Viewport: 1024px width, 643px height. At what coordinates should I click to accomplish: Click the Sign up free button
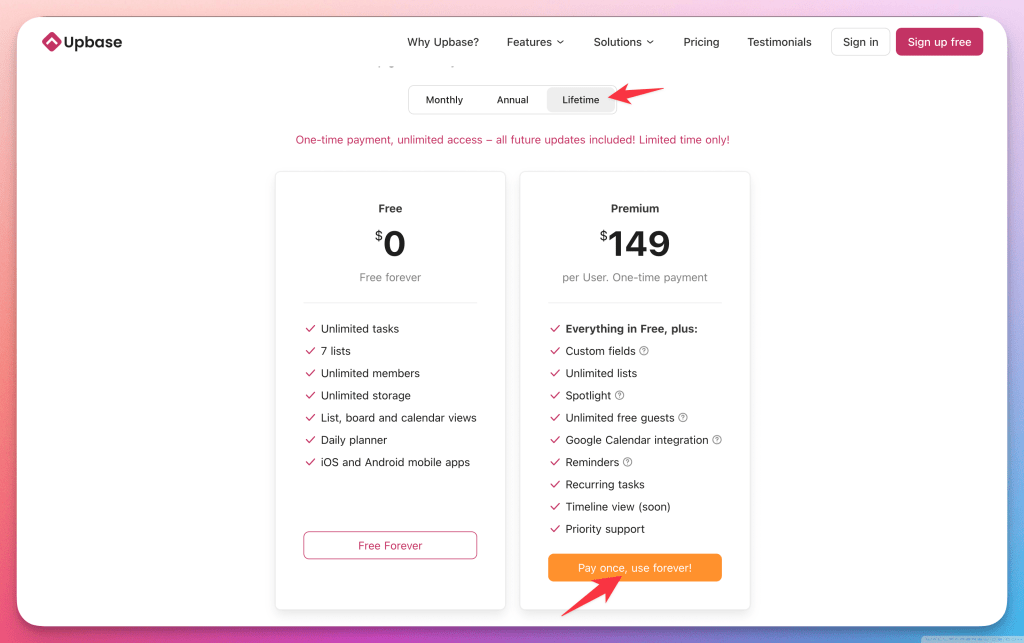pos(939,42)
